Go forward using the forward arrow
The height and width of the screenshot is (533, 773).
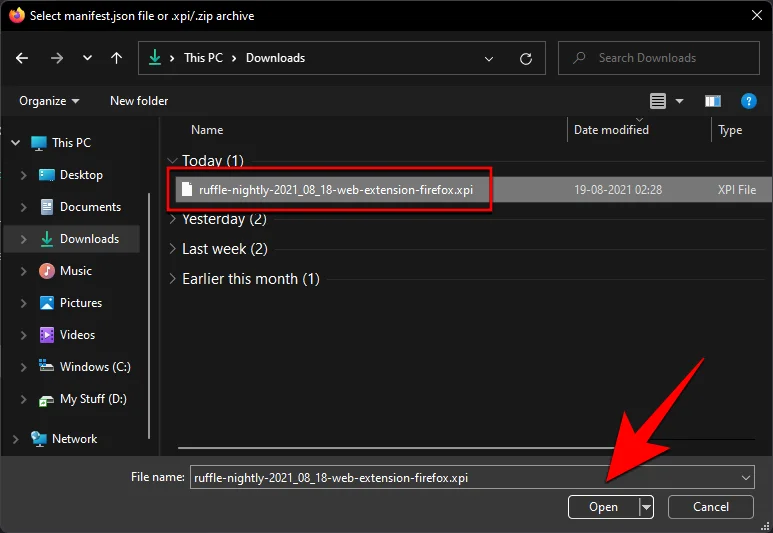pyautogui.click(x=57, y=58)
